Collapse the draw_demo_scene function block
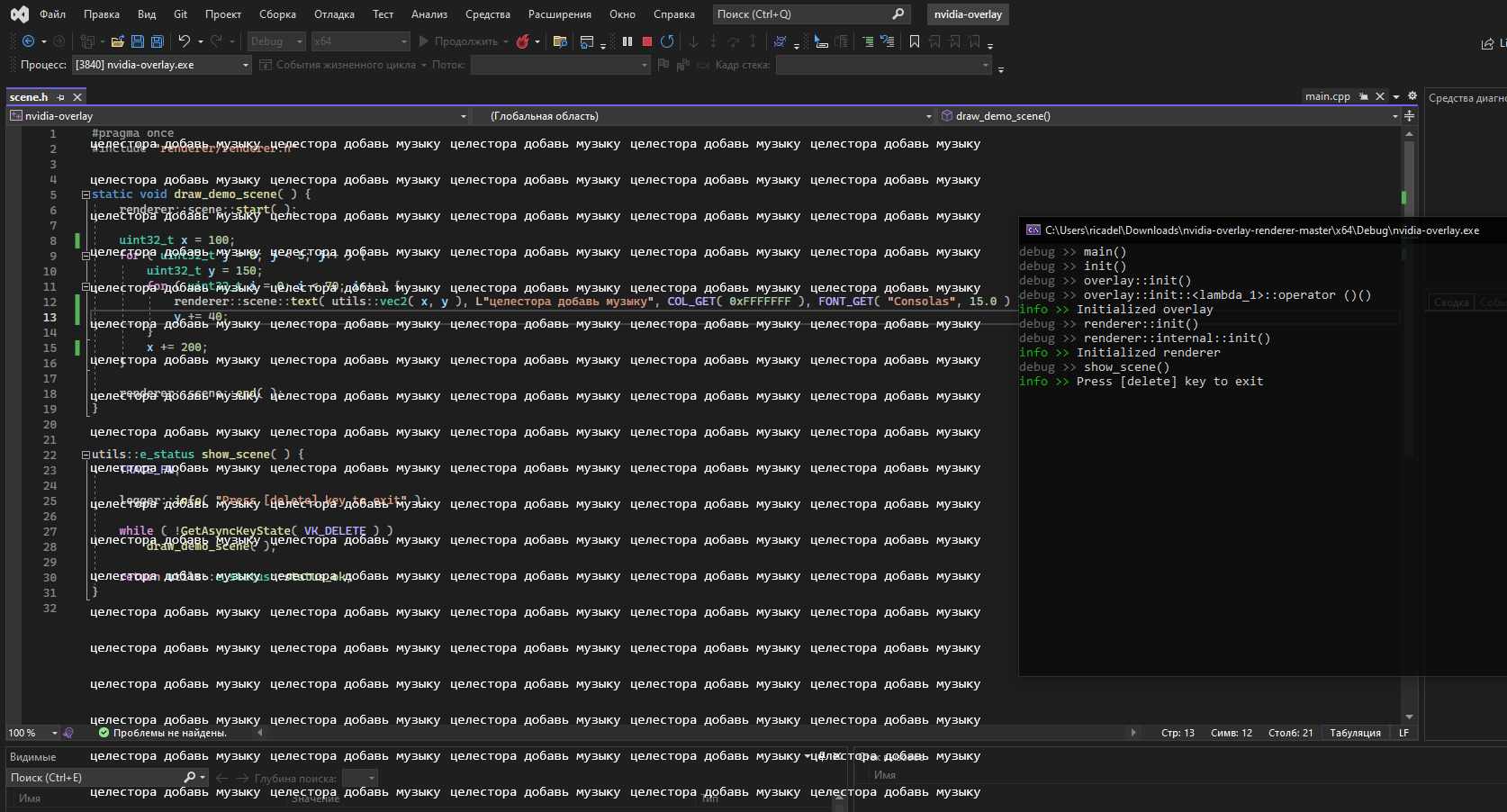 coord(86,194)
